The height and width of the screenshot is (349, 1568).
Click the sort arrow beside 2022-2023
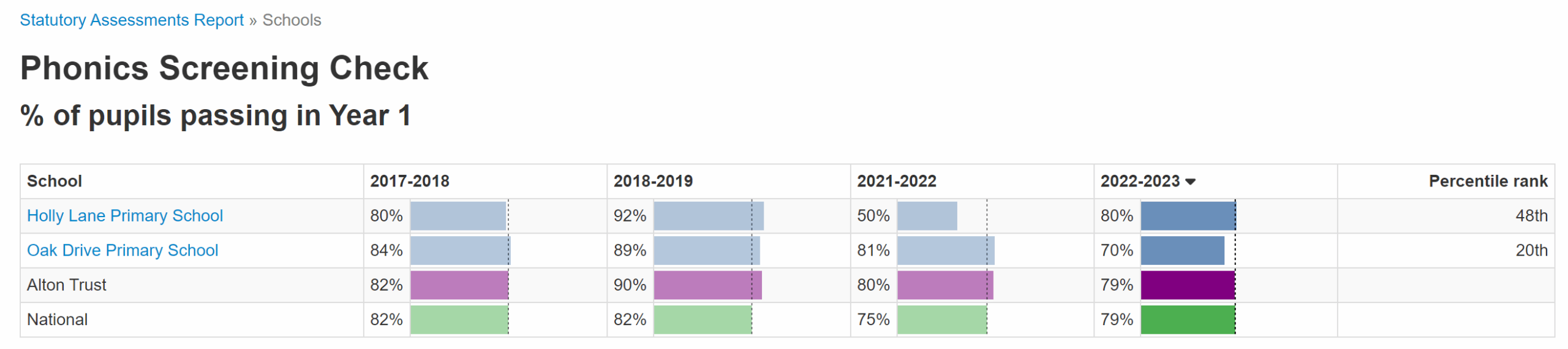[1190, 182]
